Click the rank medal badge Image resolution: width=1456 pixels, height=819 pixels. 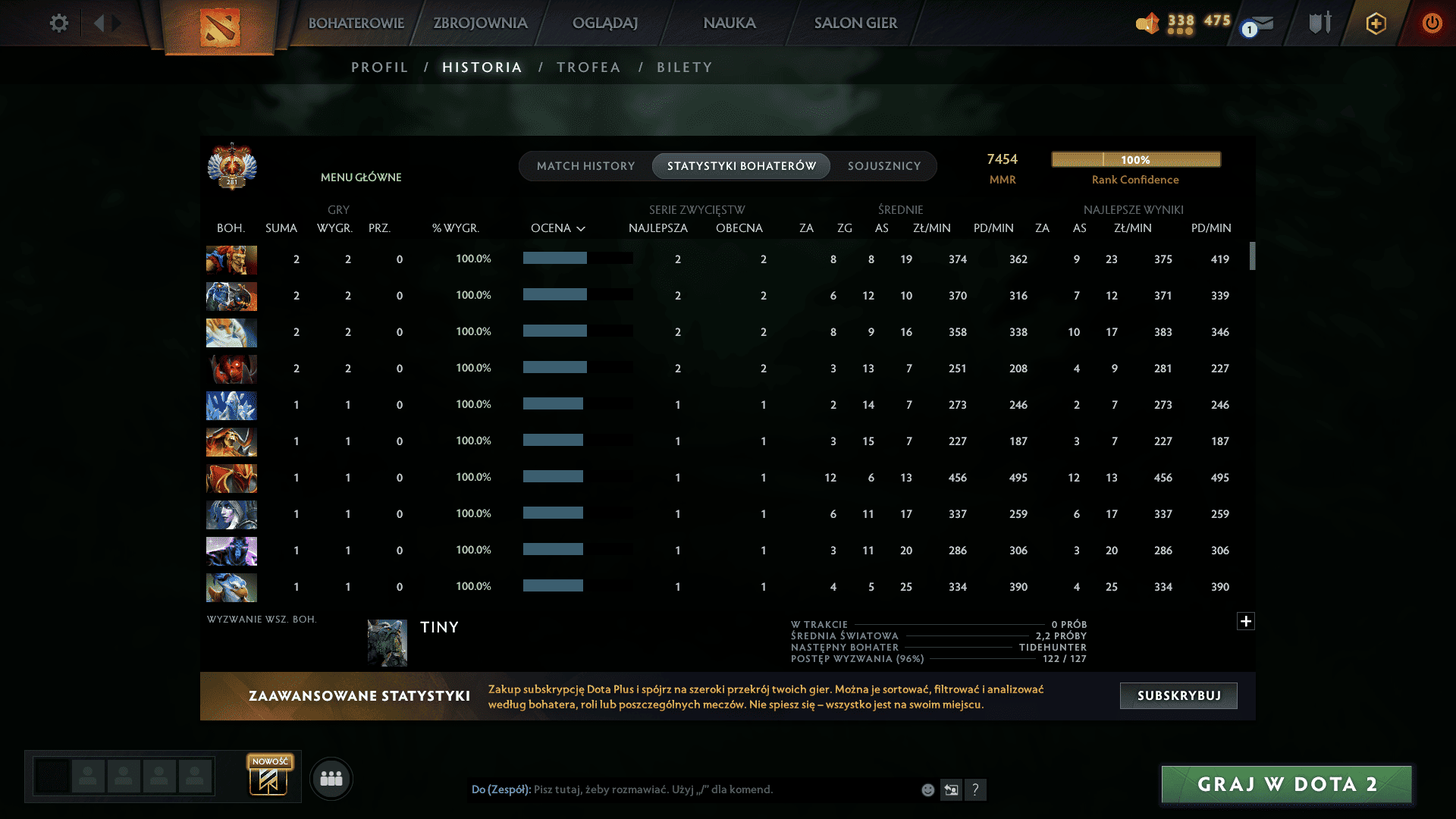pyautogui.click(x=232, y=165)
